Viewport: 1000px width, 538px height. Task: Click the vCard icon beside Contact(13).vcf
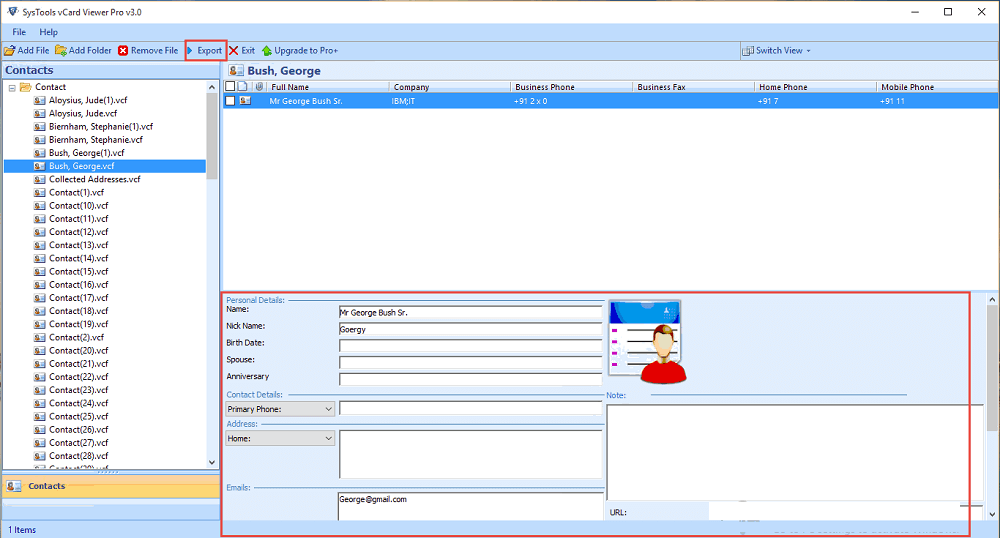(40, 245)
